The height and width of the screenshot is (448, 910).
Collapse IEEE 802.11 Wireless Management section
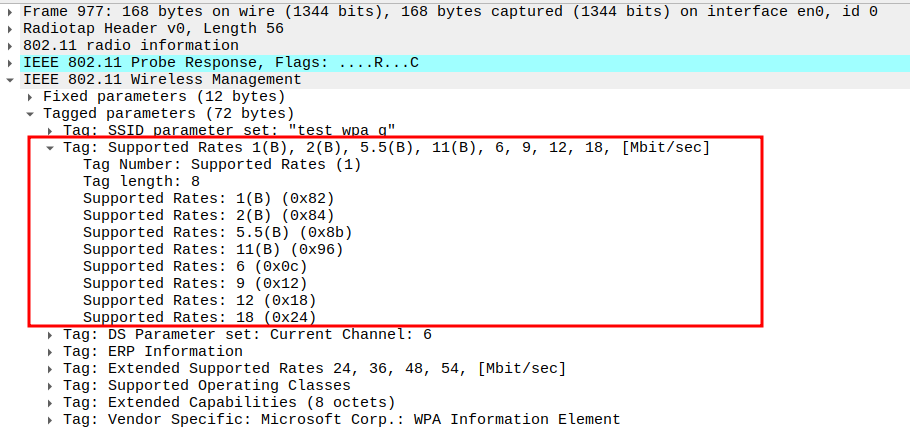pos(9,79)
